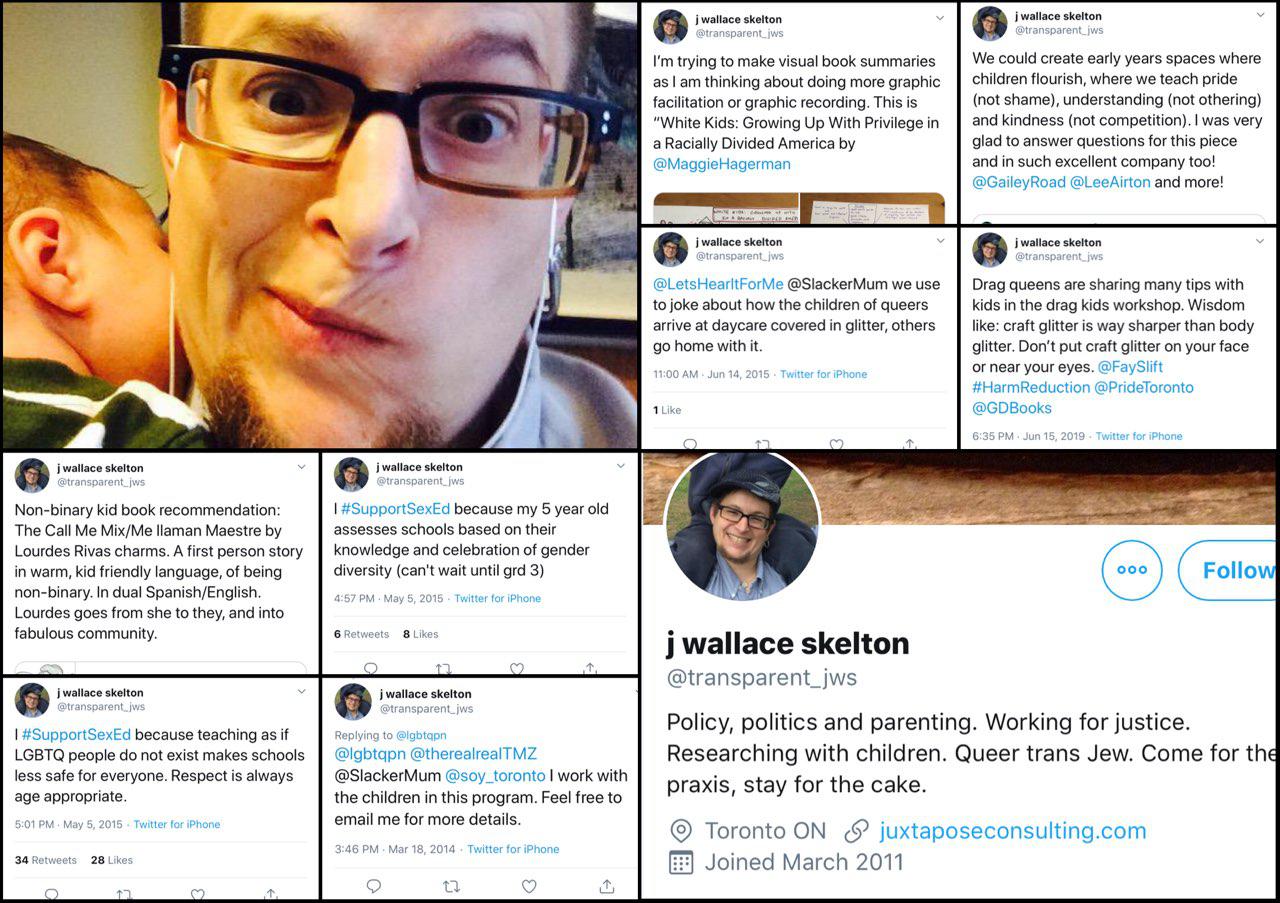Share the March 18, 2014 reply tweet
Image resolution: width=1280 pixels, height=903 pixels.
point(606,886)
